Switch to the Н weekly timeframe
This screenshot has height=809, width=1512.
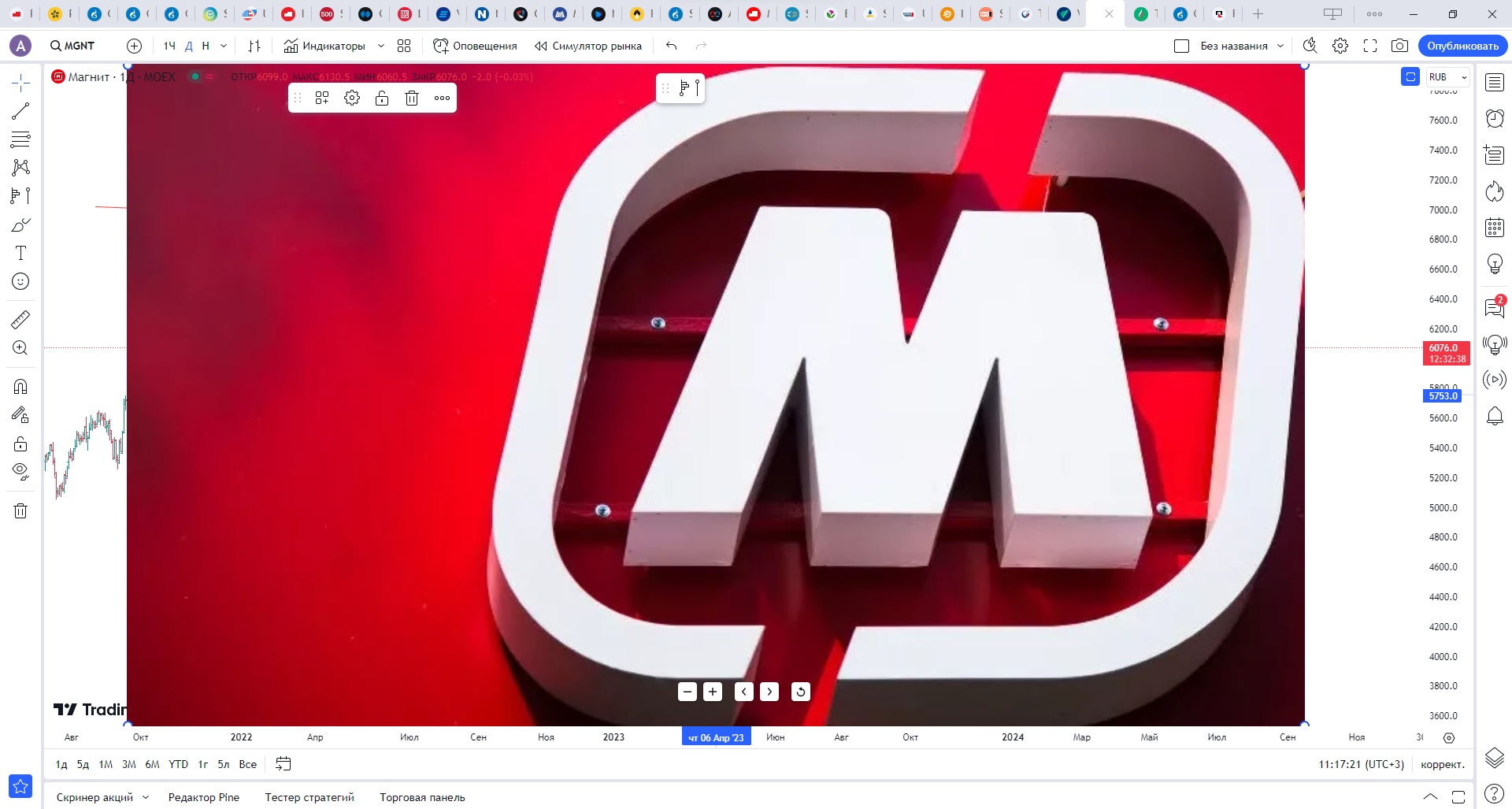[x=206, y=46]
